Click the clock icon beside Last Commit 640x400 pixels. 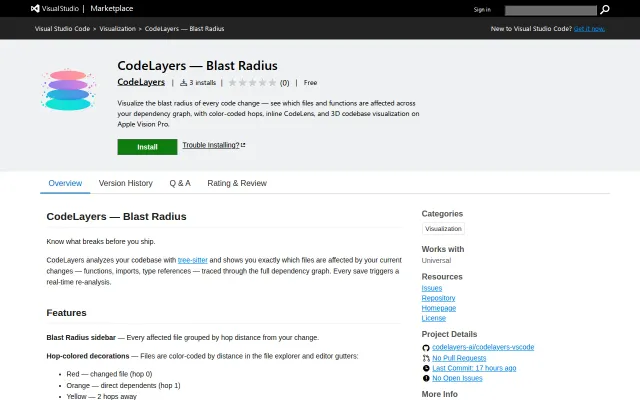426,368
